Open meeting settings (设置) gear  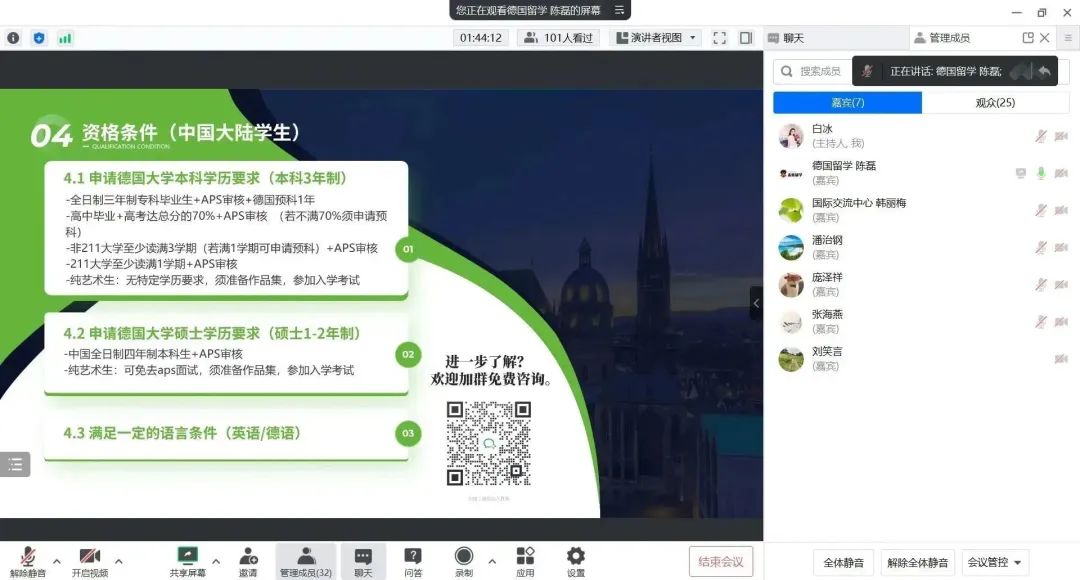(x=575, y=556)
